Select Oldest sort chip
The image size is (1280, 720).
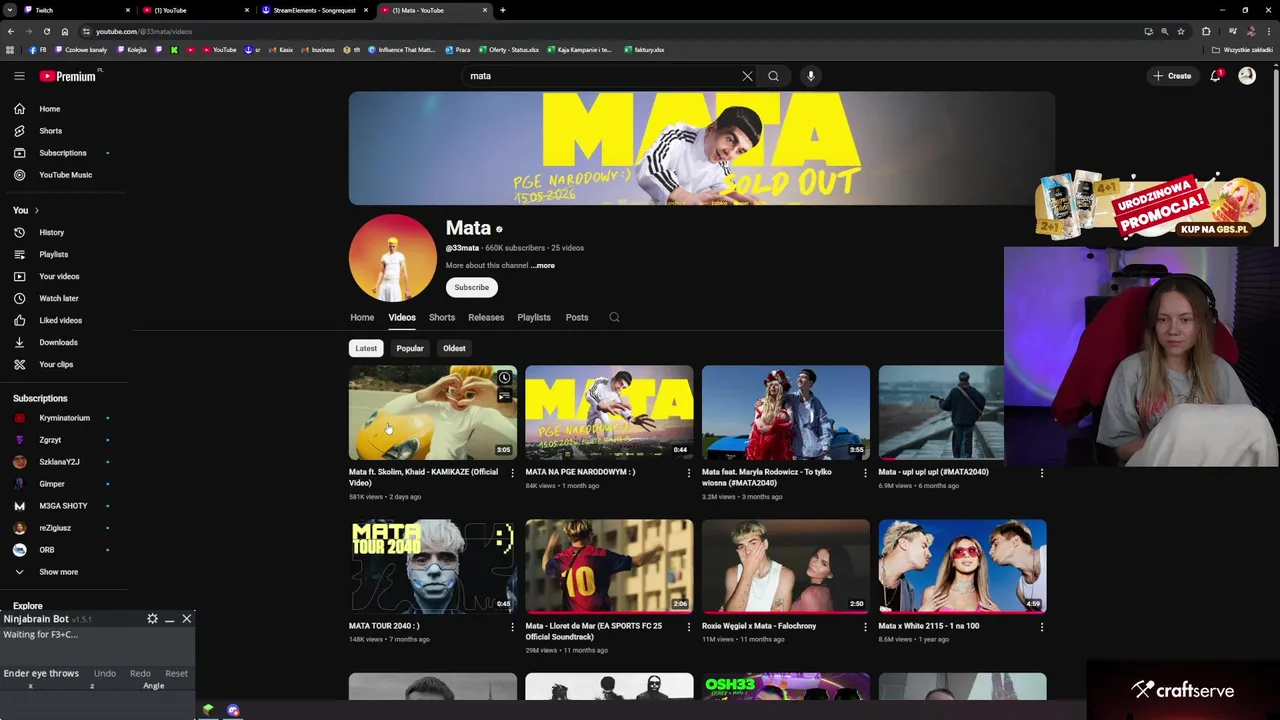coord(454,348)
